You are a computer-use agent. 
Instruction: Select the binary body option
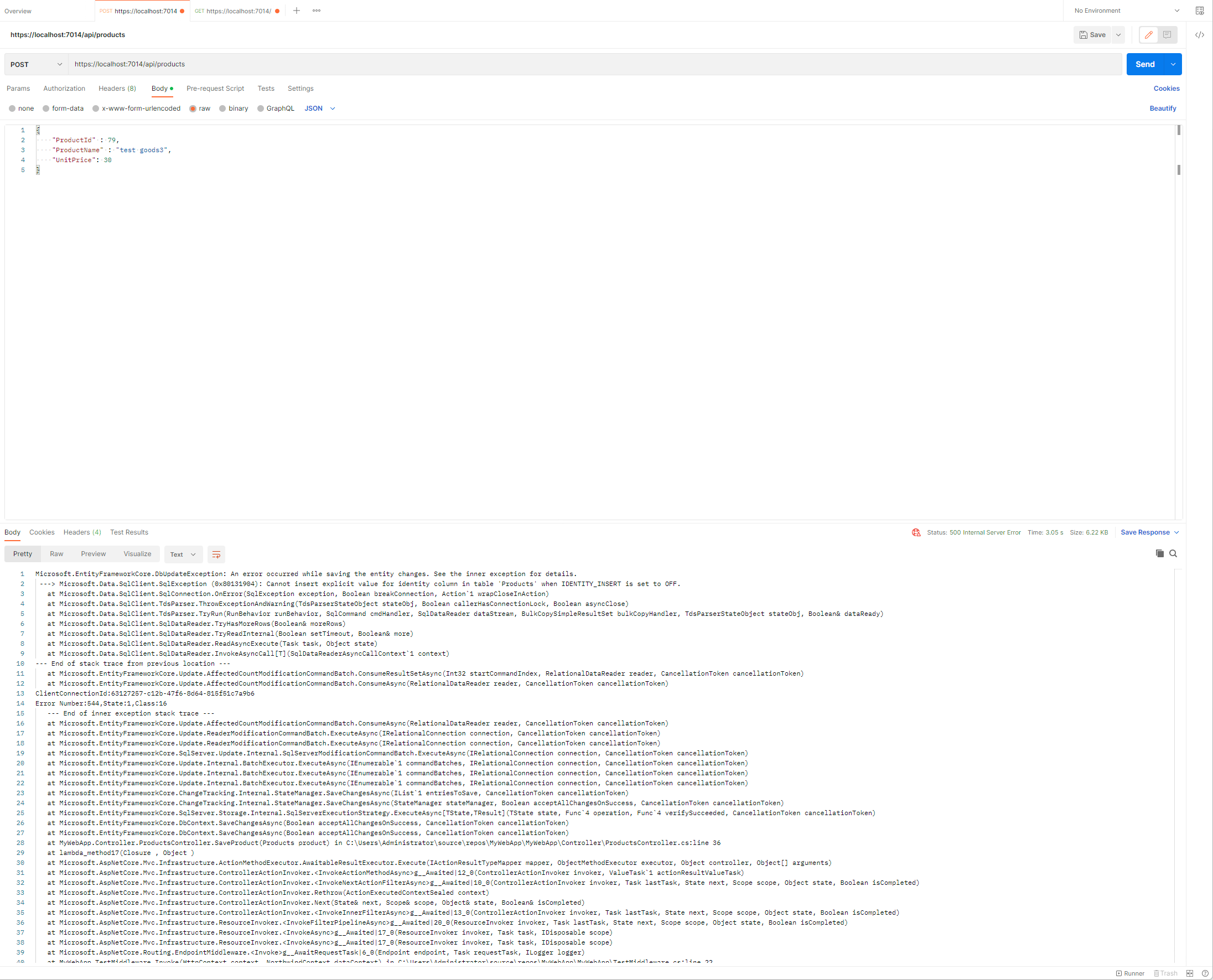click(x=222, y=108)
